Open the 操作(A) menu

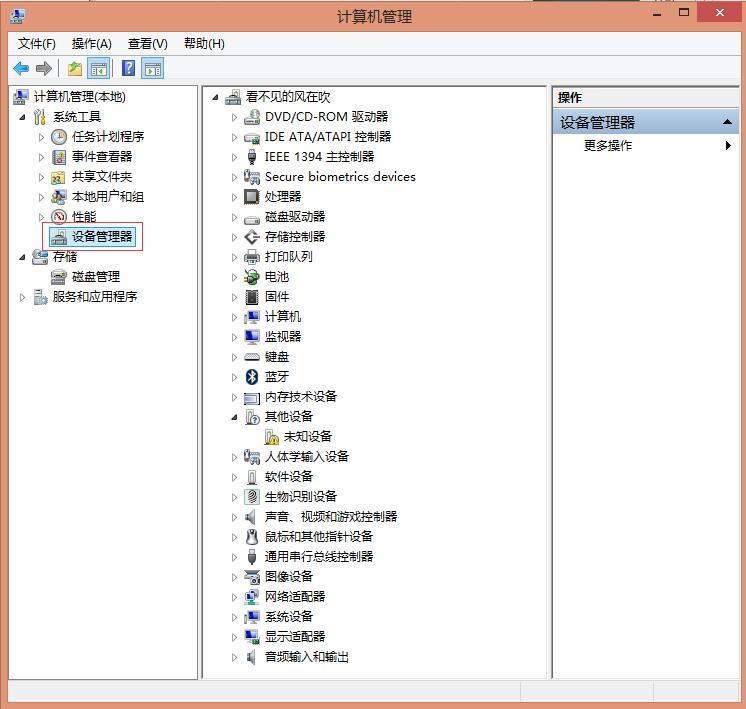click(x=91, y=43)
